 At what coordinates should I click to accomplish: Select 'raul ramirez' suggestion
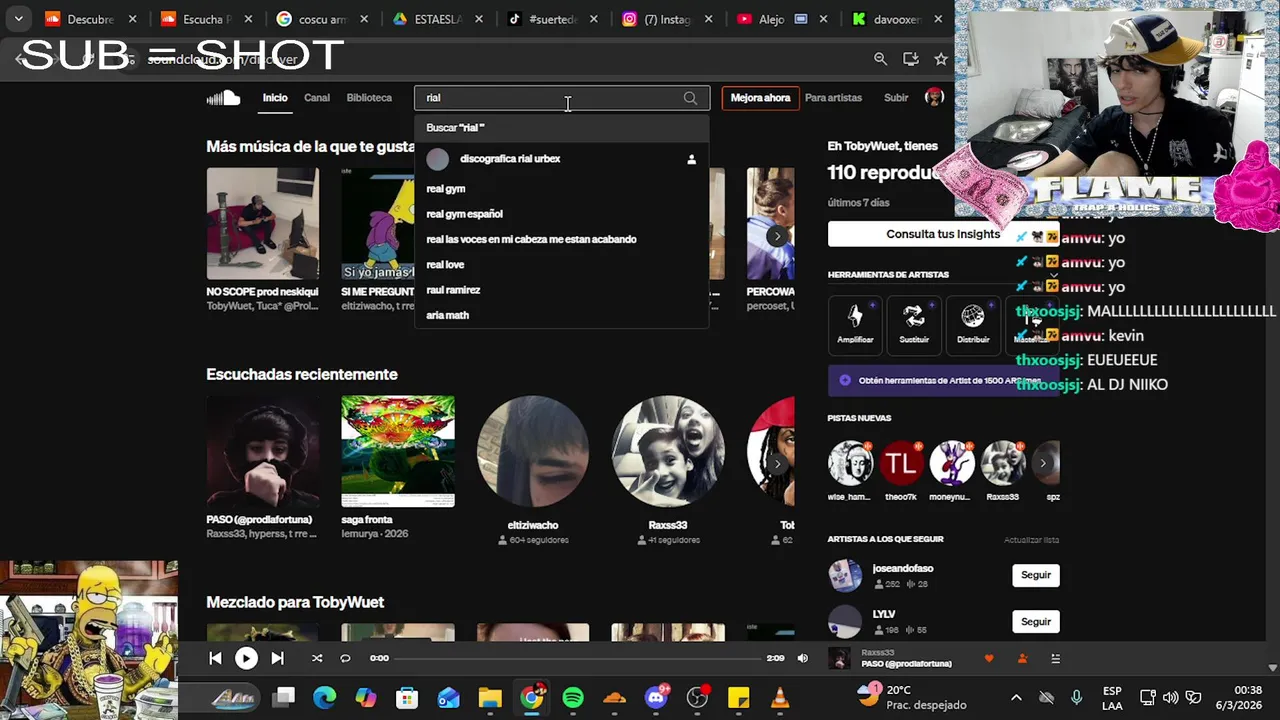(x=562, y=290)
